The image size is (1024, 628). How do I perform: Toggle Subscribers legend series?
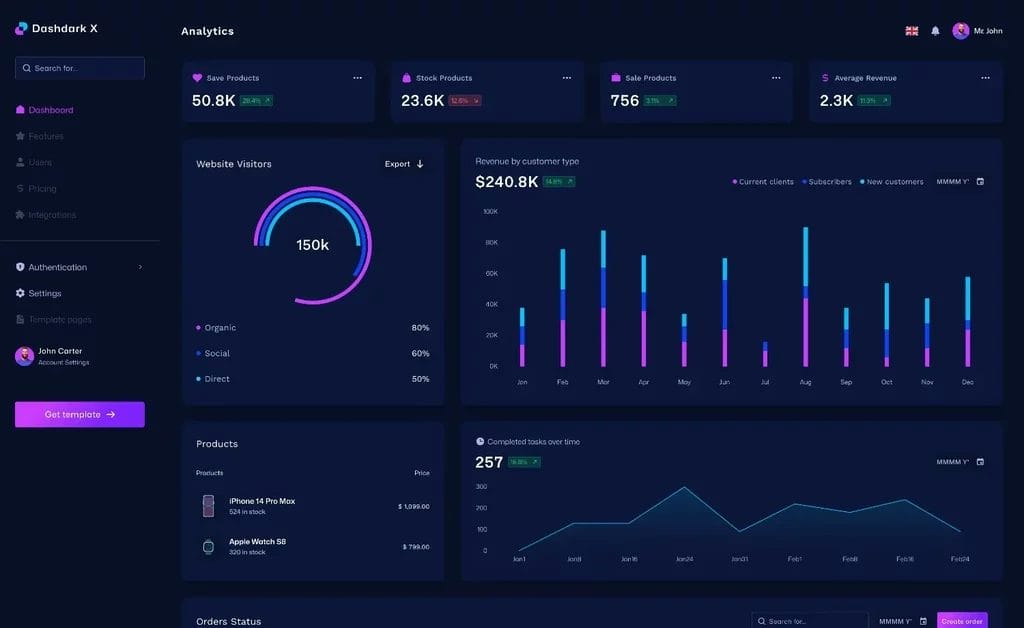pos(828,182)
